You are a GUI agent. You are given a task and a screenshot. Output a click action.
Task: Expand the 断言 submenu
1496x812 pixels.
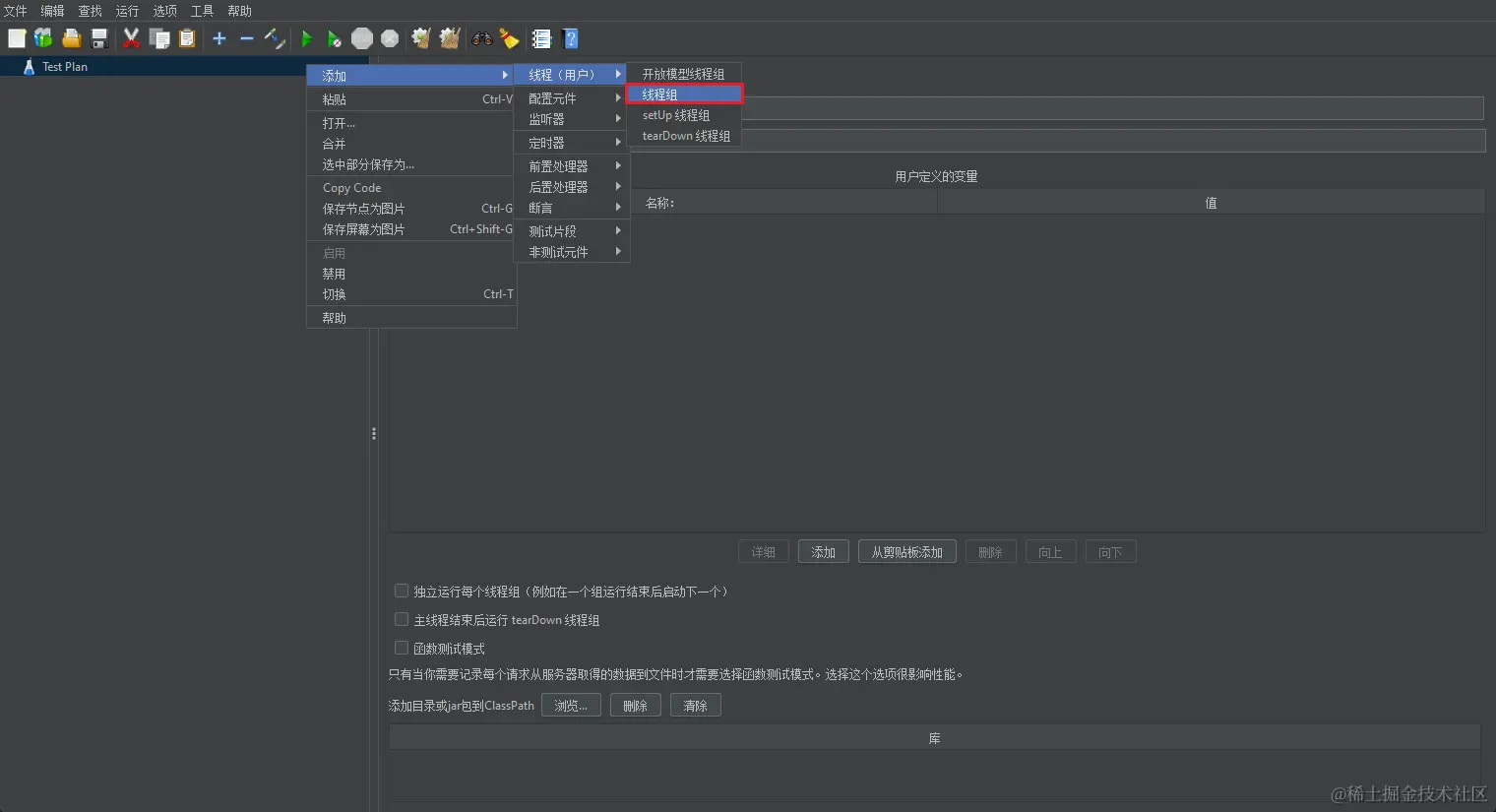click(571, 208)
